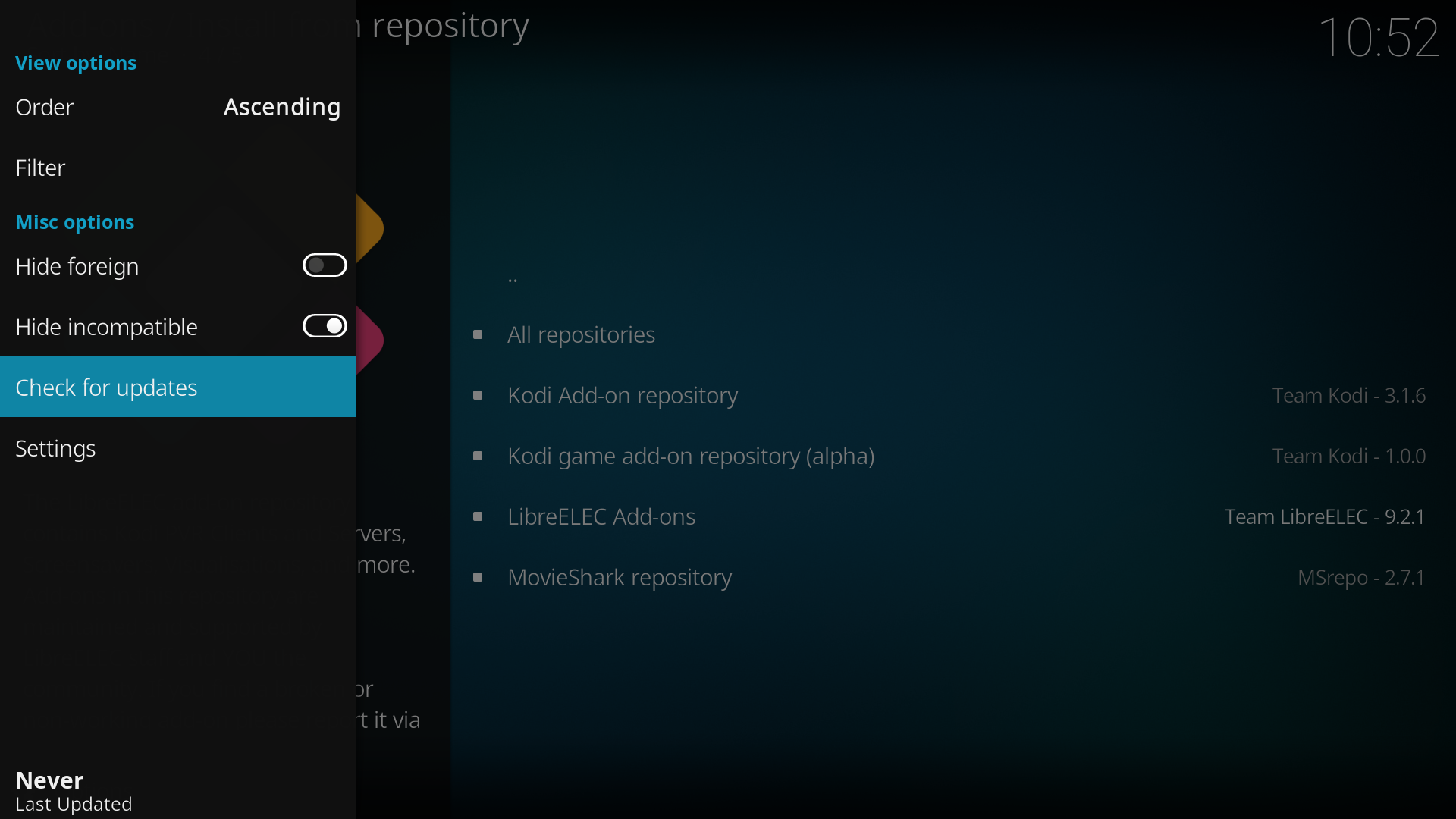Click the bullet icon beside Kodi game add-on repository

[x=478, y=456]
